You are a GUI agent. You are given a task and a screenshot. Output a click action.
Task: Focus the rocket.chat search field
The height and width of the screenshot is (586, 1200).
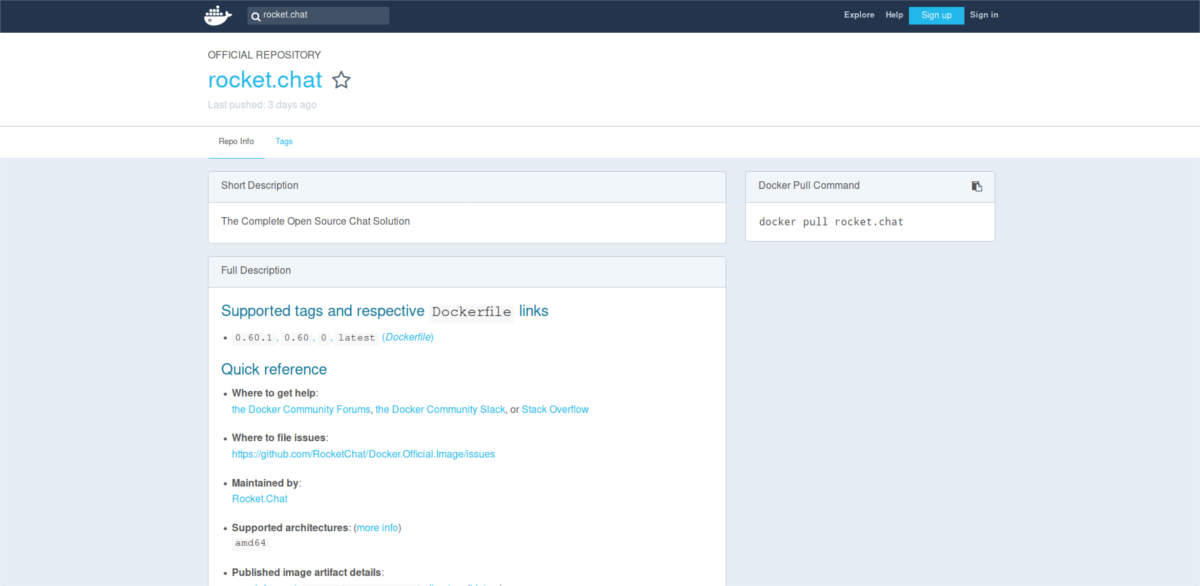click(319, 15)
